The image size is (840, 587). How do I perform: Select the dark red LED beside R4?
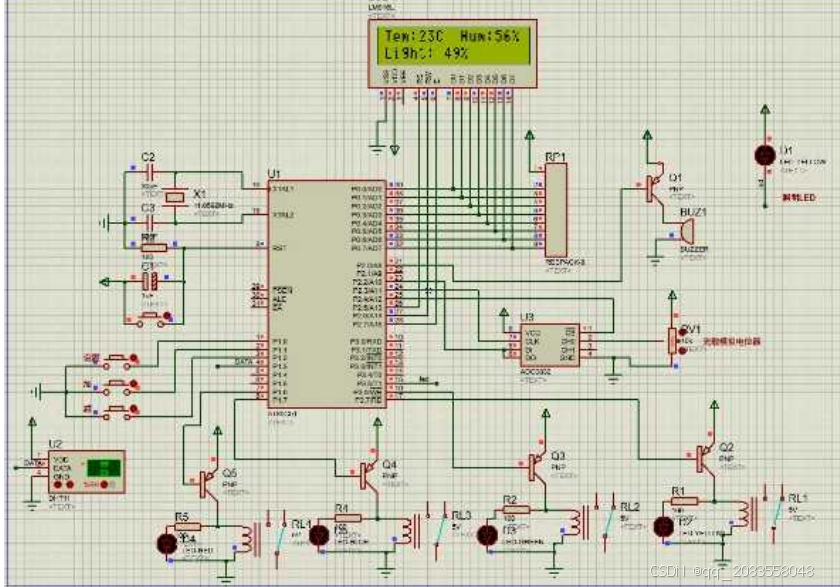pos(319,535)
